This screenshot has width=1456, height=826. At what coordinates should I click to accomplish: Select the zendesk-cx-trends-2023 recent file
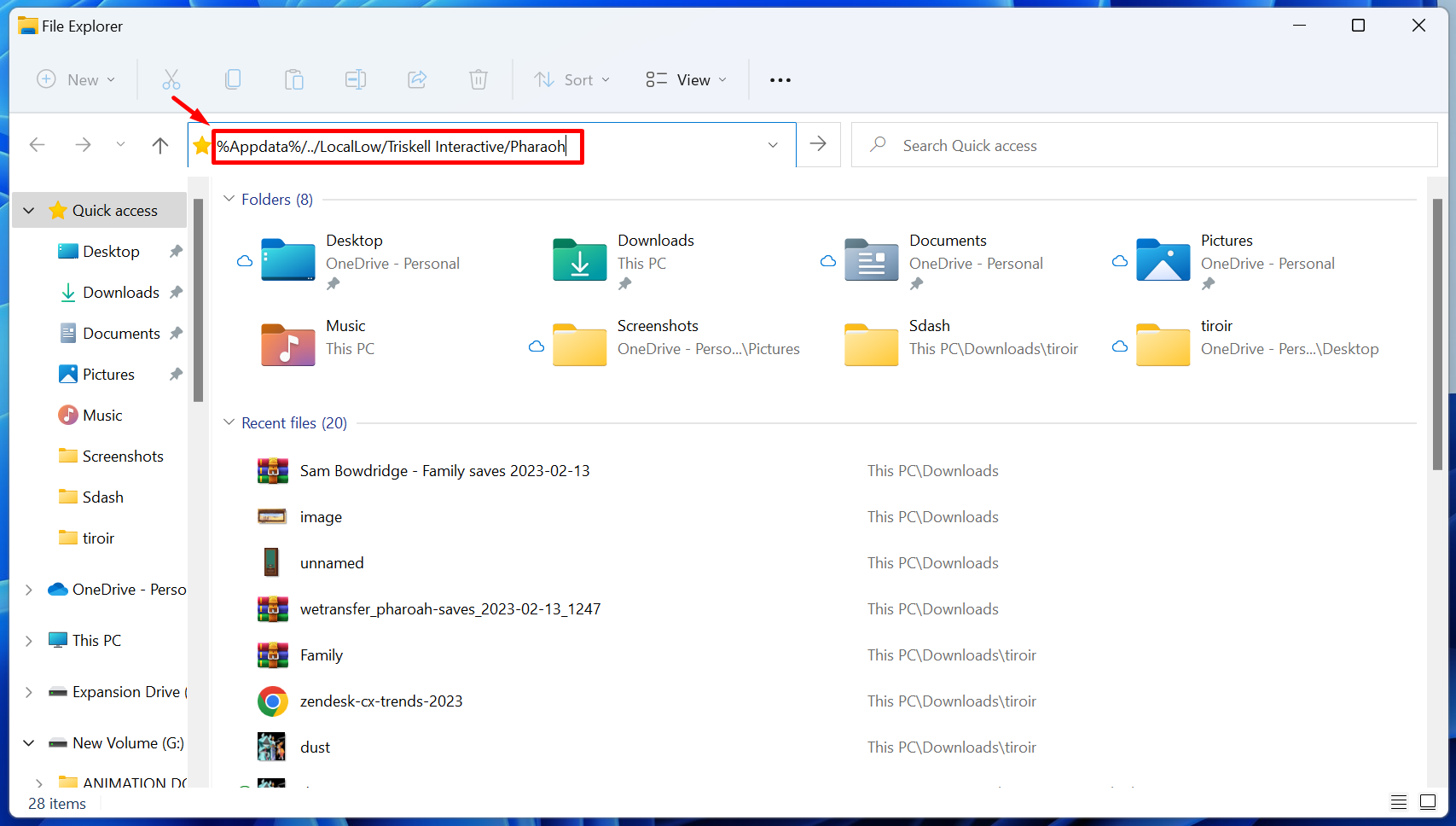[381, 701]
